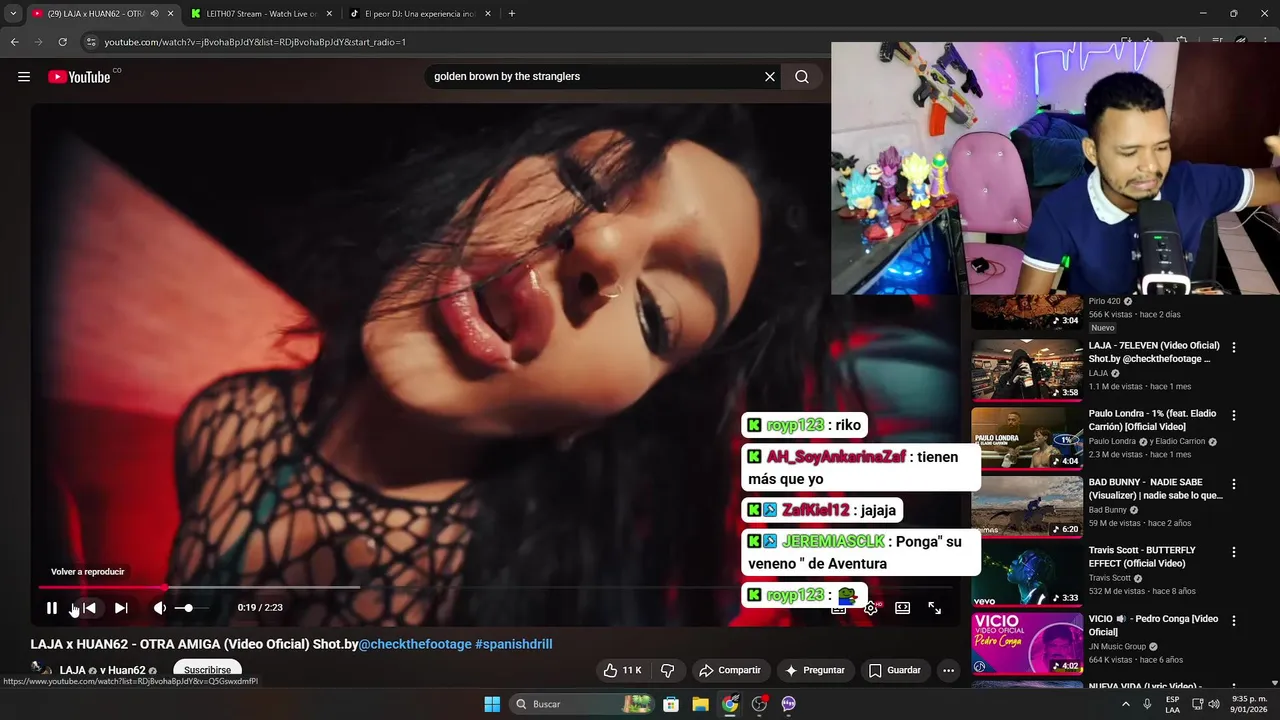Go back in browser history
This screenshot has width=1280, height=720.
click(14, 42)
